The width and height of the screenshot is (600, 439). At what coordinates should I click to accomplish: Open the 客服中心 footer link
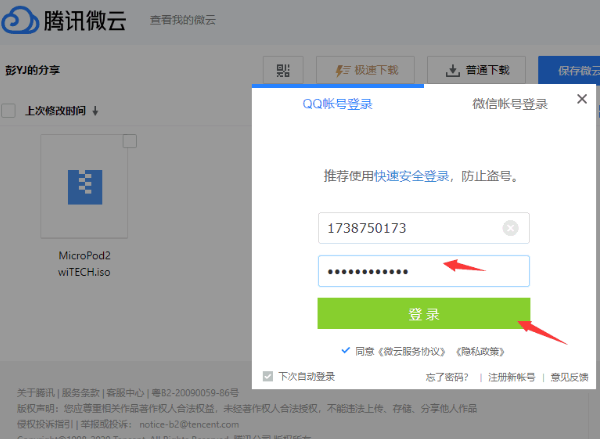(x=126, y=393)
